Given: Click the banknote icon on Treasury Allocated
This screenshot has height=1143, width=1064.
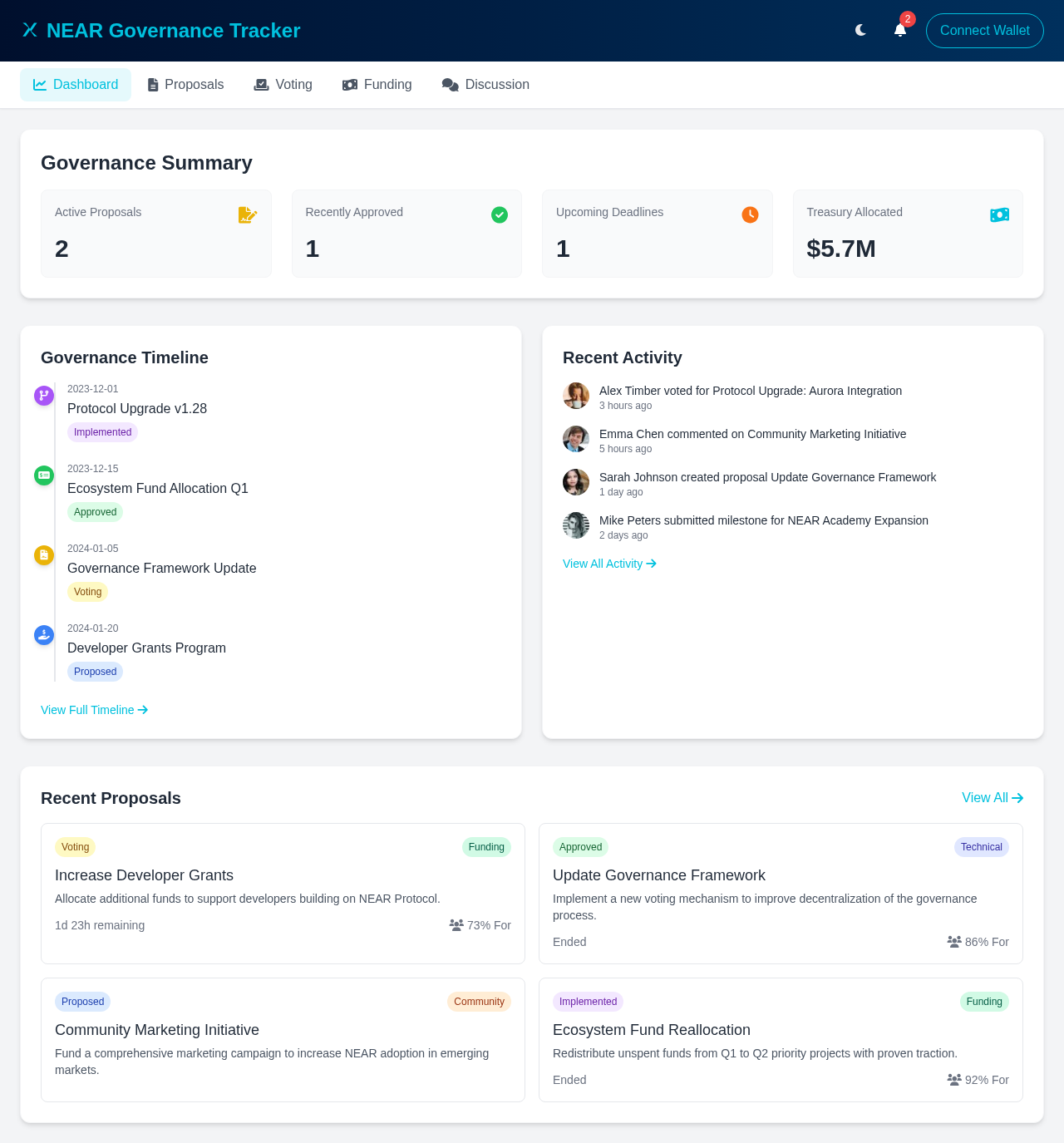Looking at the screenshot, I should 1000,214.
